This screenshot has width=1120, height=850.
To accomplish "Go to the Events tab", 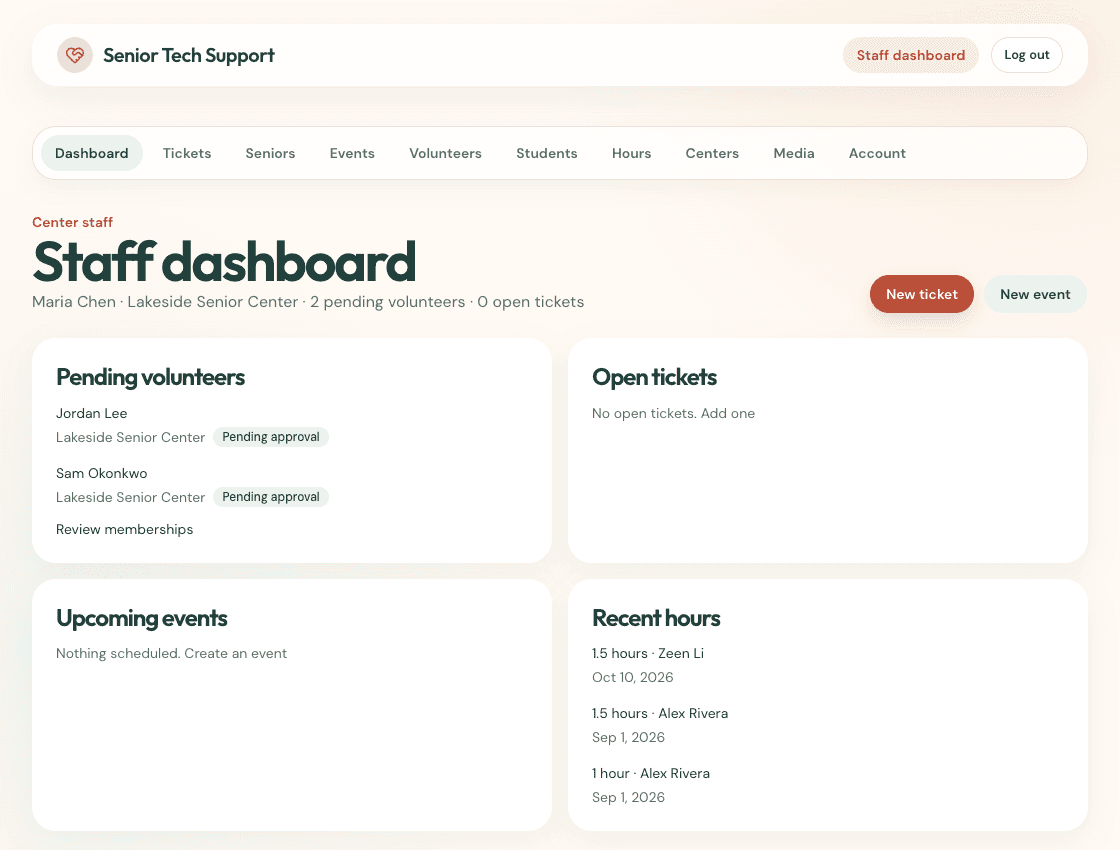I will click(x=352, y=153).
